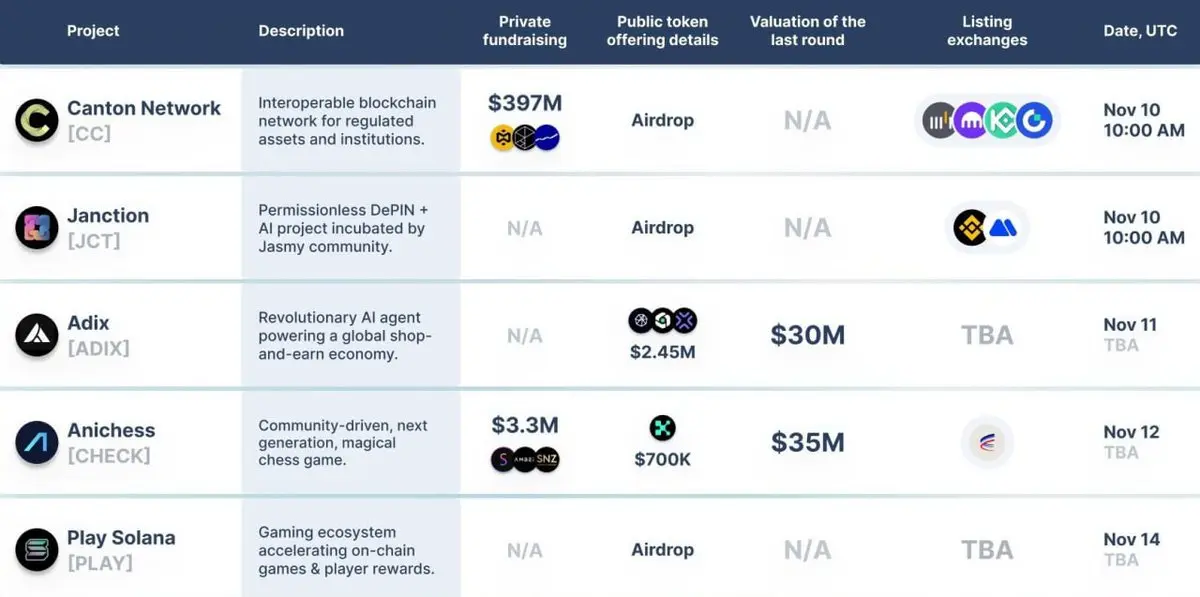1200x597 pixels.
Task: Click the Airdrop label in the Janction row
Action: pos(662,228)
